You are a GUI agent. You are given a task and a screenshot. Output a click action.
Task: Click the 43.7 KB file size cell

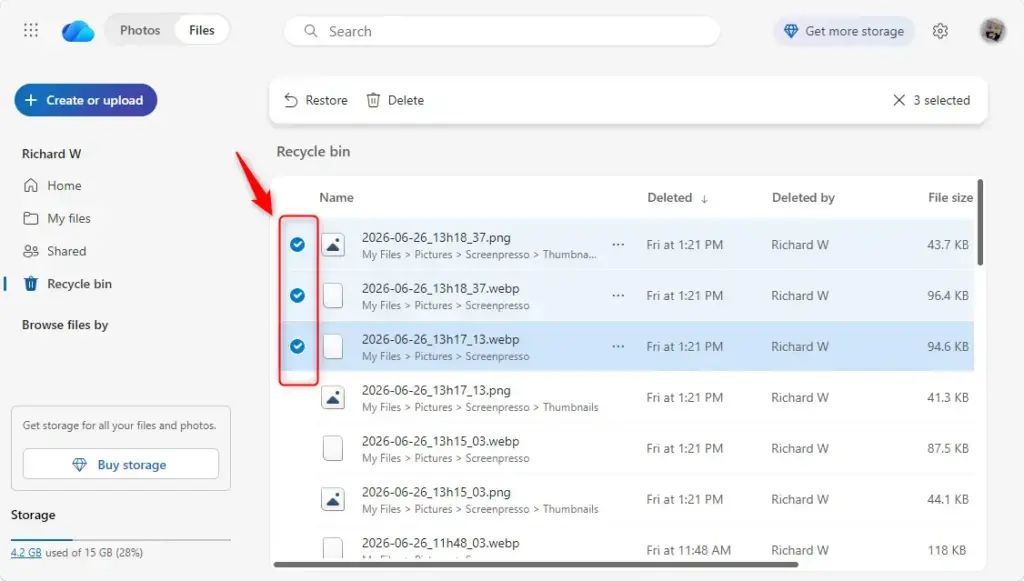(x=948, y=245)
